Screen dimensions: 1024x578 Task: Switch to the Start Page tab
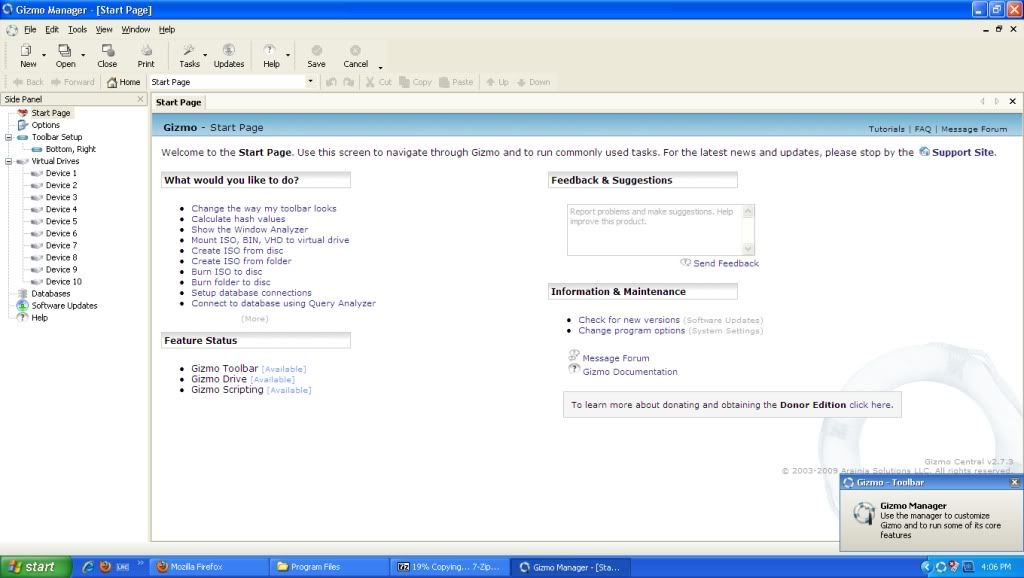[178, 102]
